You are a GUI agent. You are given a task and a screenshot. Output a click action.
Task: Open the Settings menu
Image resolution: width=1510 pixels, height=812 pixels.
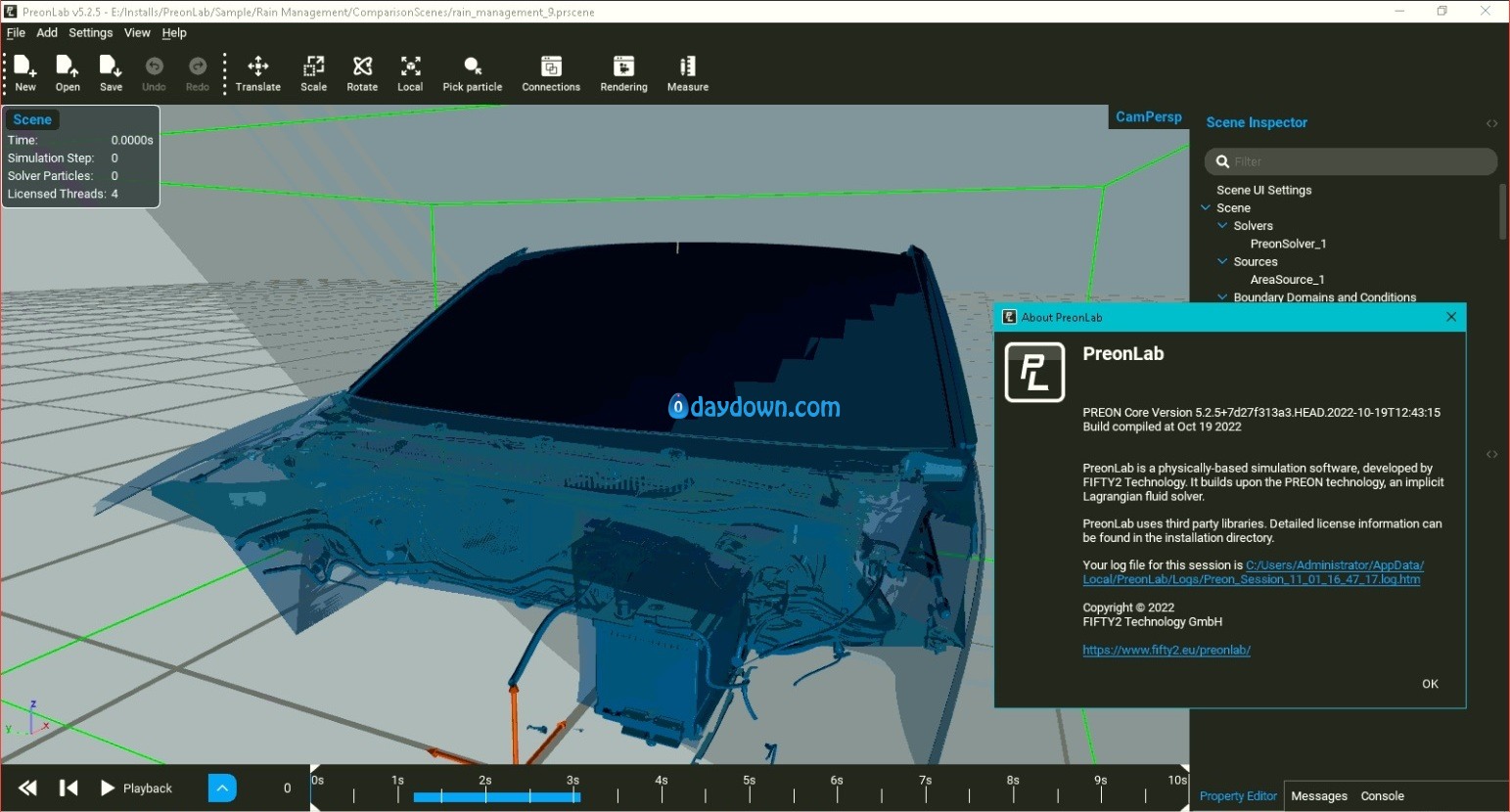tap(90, 32)
